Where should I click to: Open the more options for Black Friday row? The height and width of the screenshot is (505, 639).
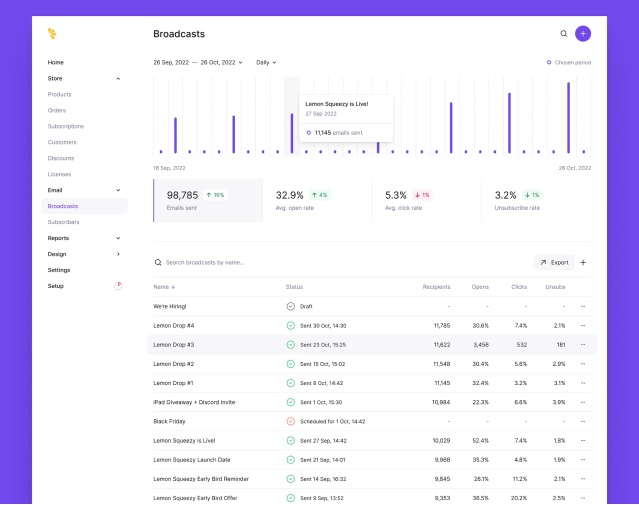[x=583, y=421]
